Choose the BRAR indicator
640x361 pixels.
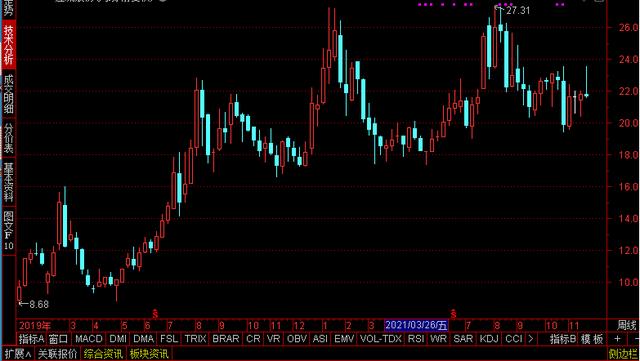click(226, 339)
